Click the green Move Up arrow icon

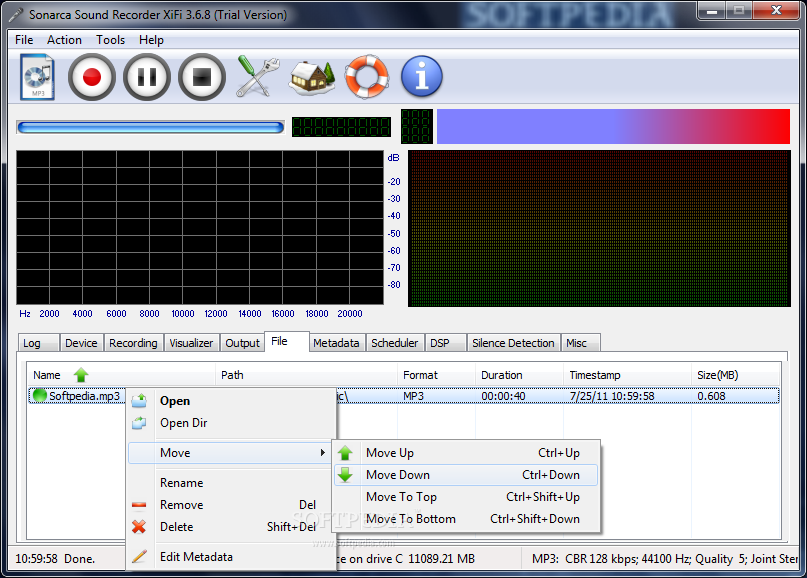click(x=345, y=453)
